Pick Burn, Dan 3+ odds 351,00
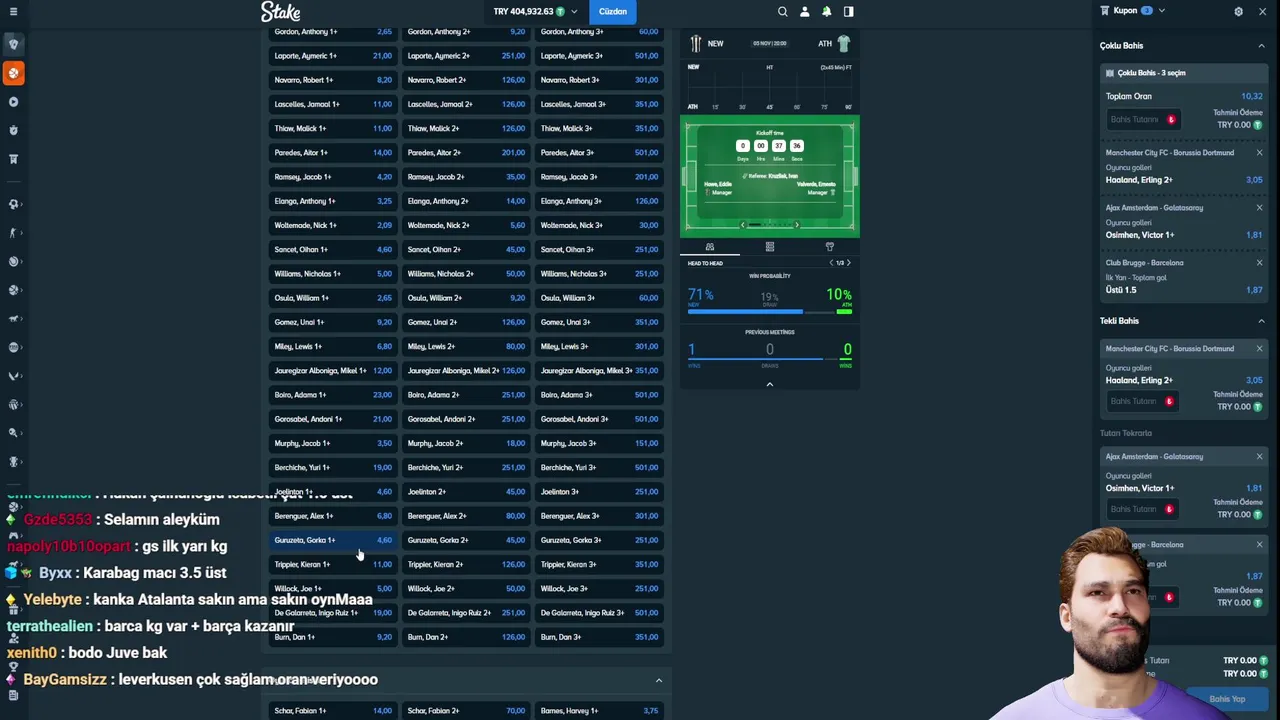1280x720 pixels. click(599, 637)
